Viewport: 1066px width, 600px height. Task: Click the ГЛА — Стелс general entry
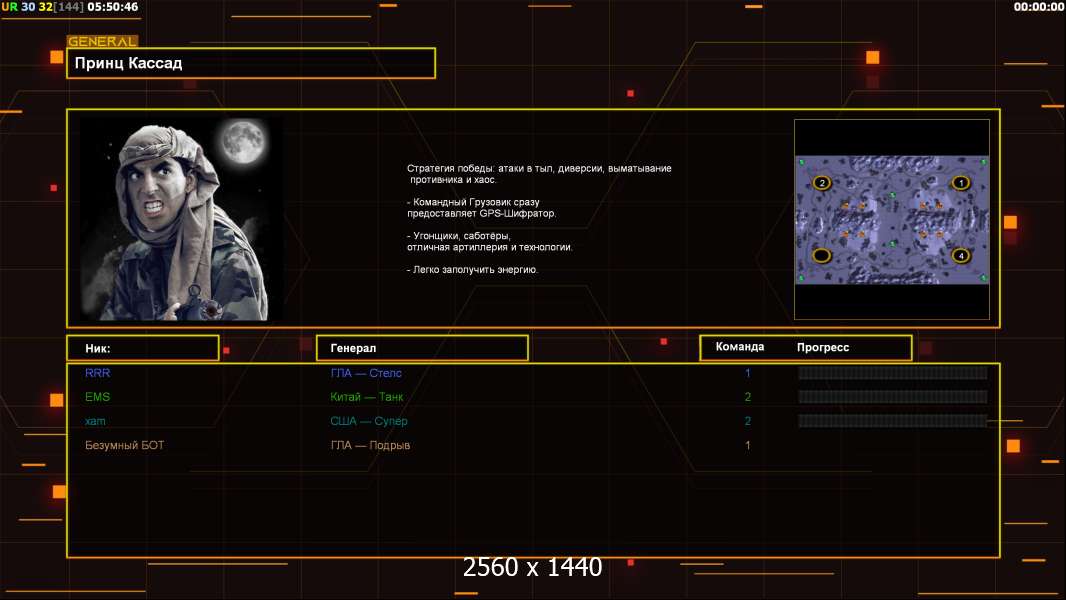[366, 373]
